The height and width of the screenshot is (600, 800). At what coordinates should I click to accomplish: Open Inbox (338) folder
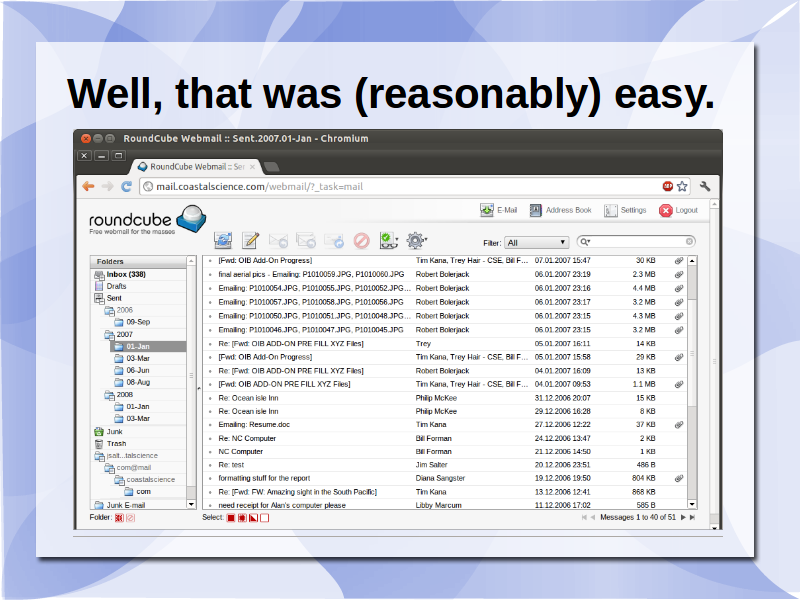pyautogui.click(x=126, y=274)
